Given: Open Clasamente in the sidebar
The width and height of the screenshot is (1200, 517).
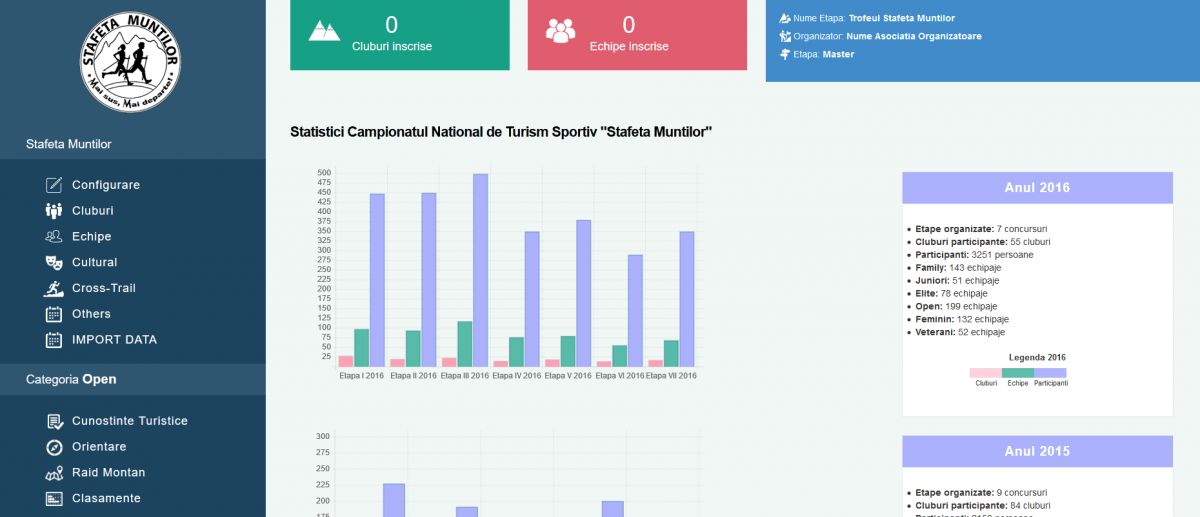Looking at the screenshot, I should tap(107, 498).
